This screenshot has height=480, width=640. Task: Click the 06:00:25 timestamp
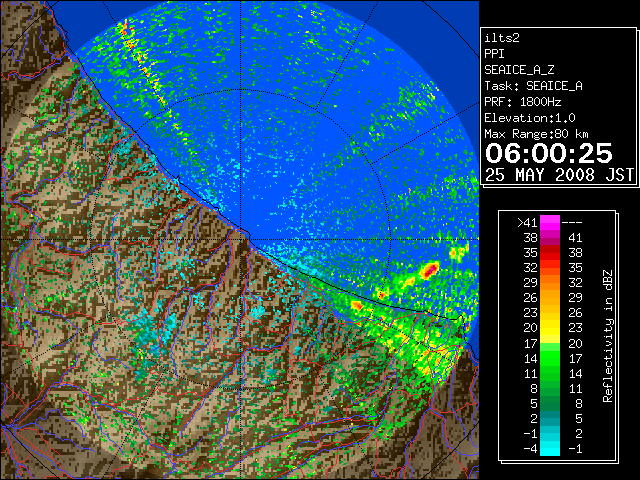coord(548,153)
